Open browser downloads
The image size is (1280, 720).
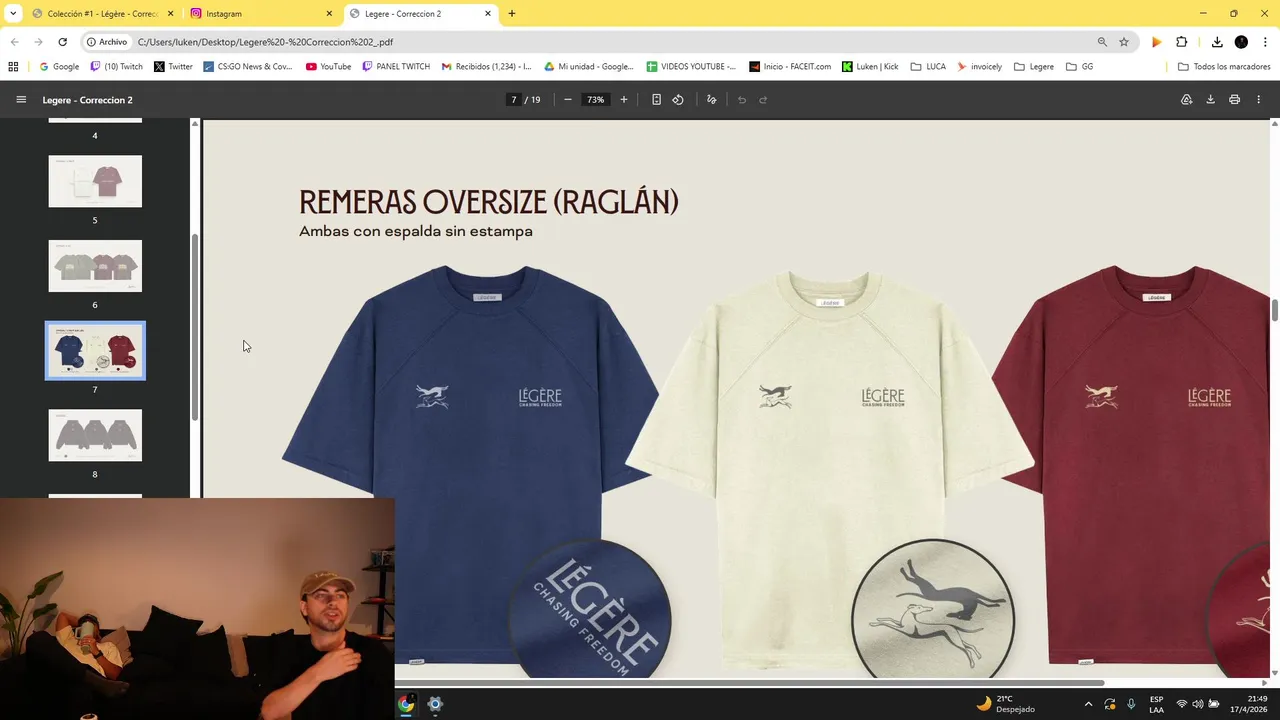point(1217,42)
